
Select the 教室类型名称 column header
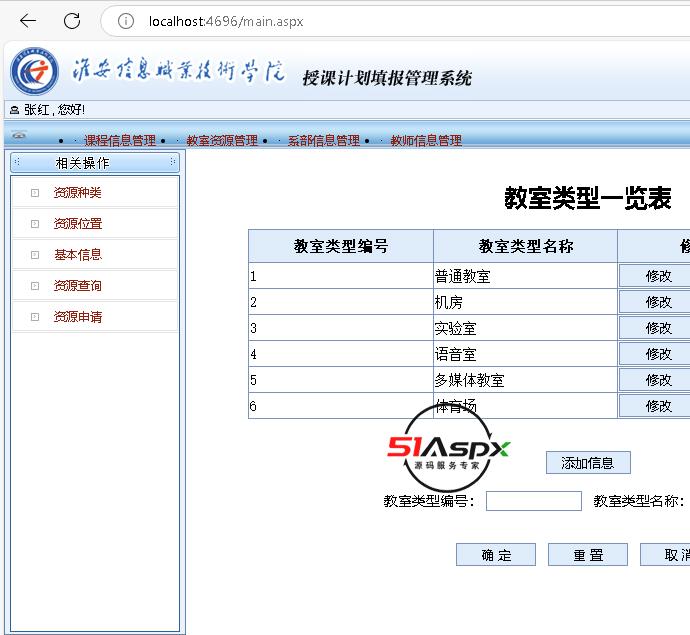(x=525, y=246)
